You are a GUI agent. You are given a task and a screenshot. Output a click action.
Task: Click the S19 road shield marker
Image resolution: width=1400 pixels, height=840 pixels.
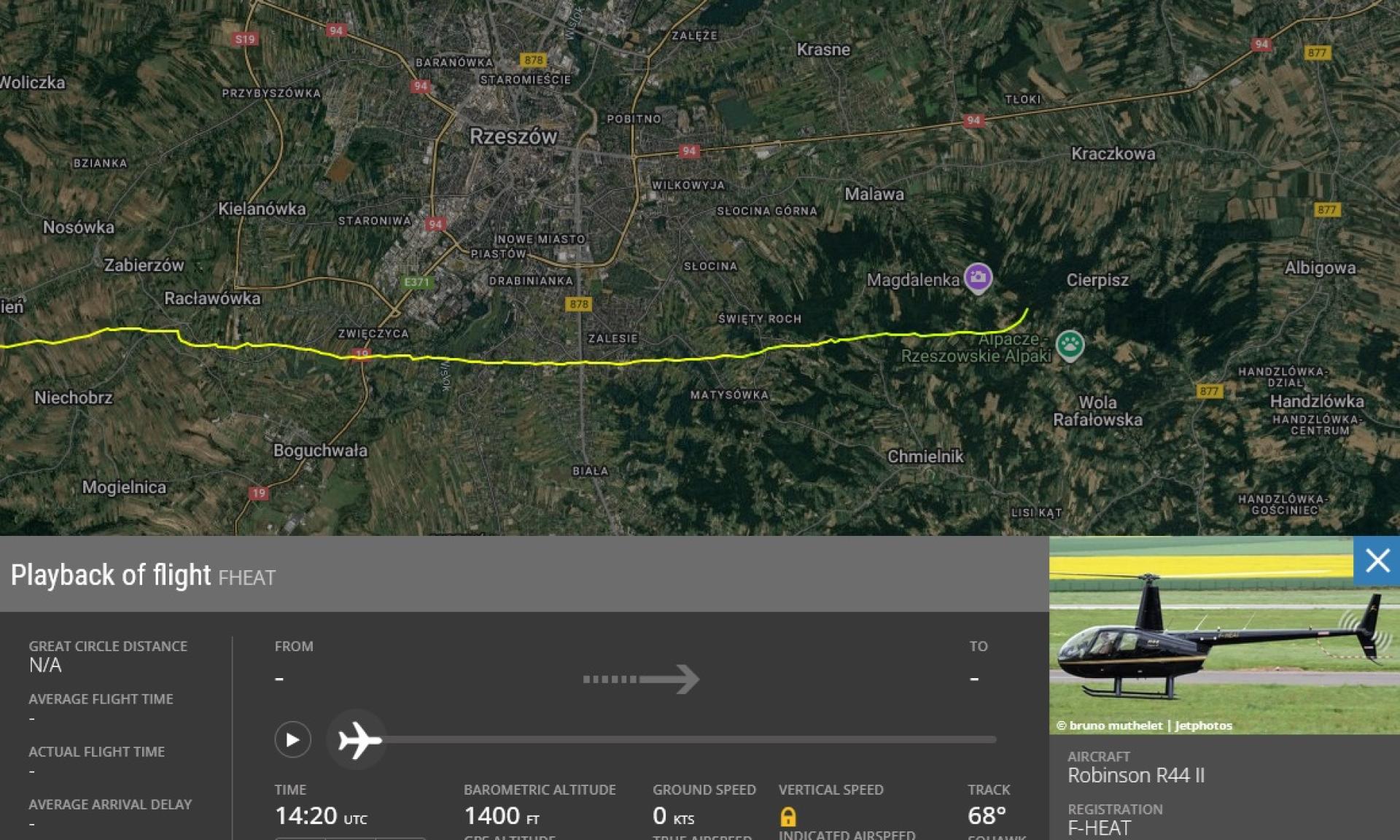[x=245, y=39]
